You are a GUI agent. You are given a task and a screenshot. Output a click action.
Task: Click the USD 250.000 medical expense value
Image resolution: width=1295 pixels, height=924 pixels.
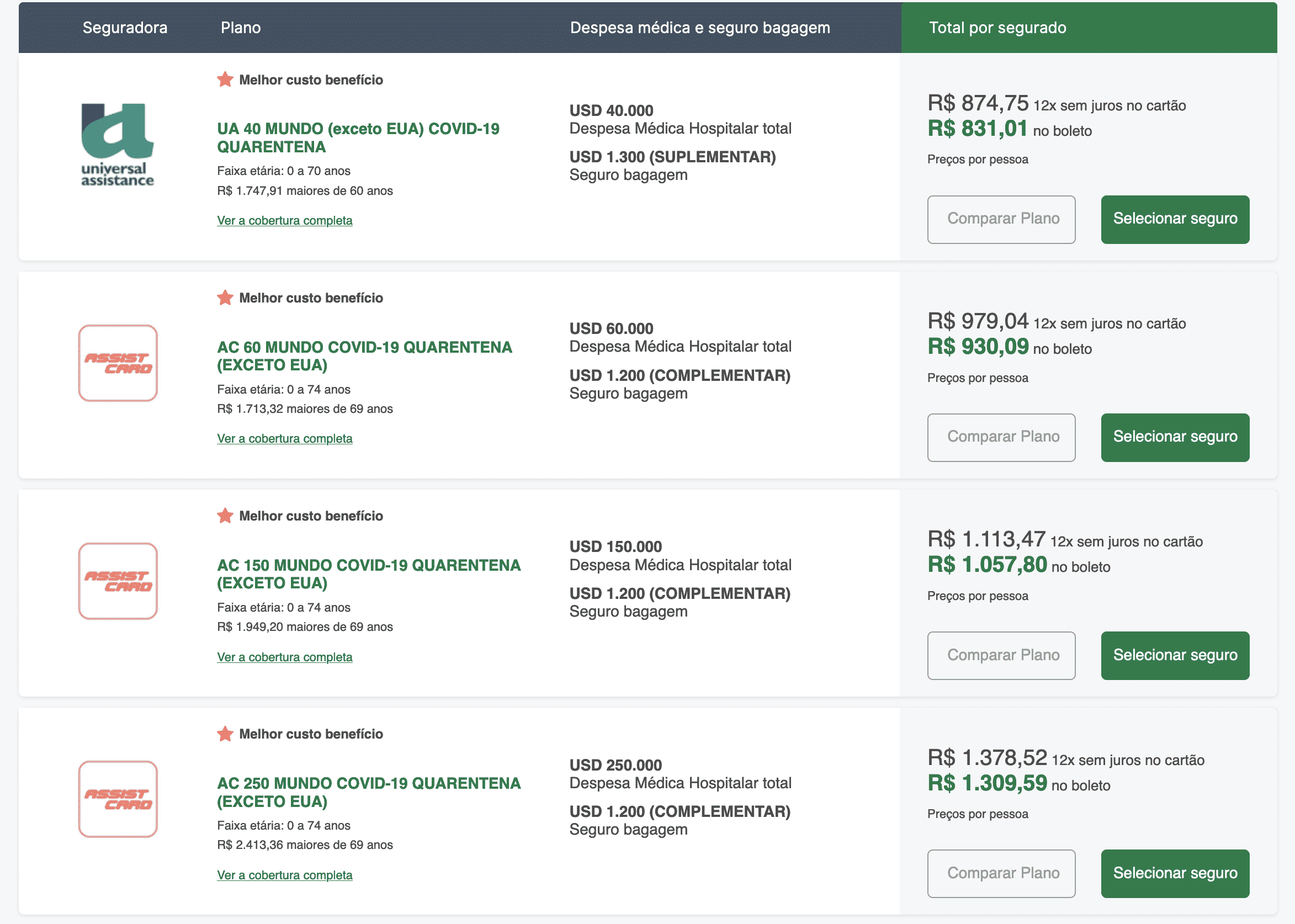[615, 764]
